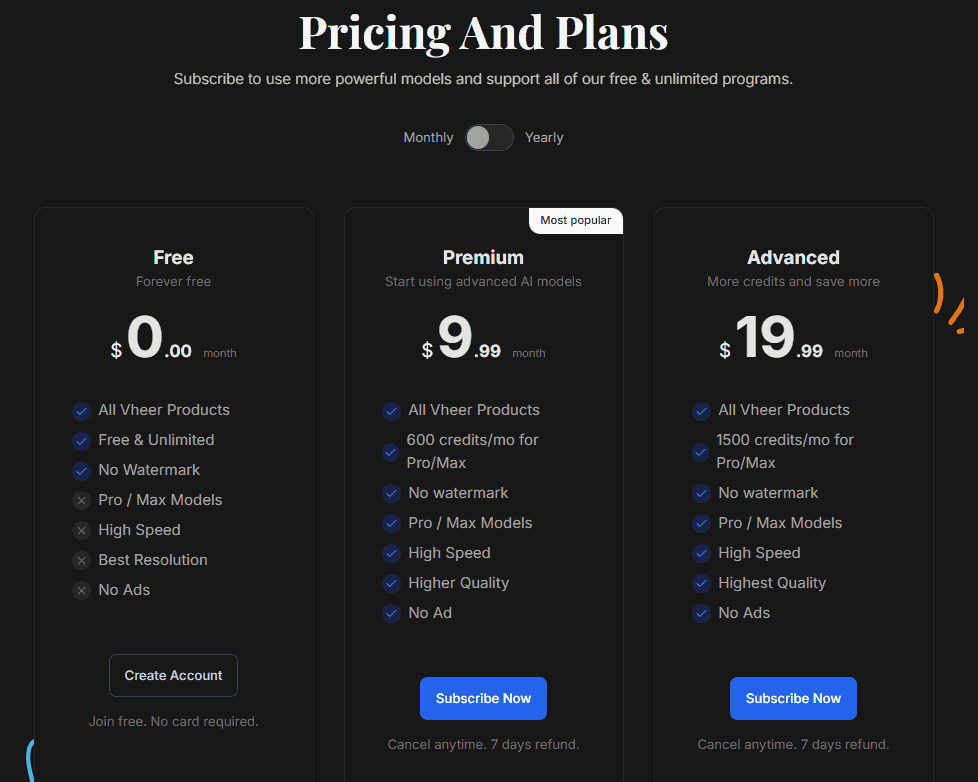This screenshot has height=782, width=978.
Task: Click the Most popular badge
Action: click(x=575, y=220)
